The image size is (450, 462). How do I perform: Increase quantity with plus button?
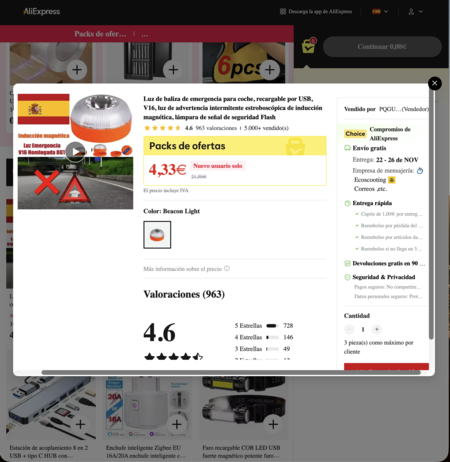[377, 329]
